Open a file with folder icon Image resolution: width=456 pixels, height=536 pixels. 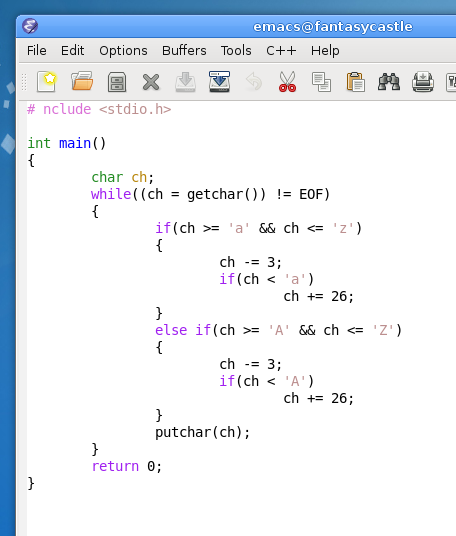coord(82,81)
